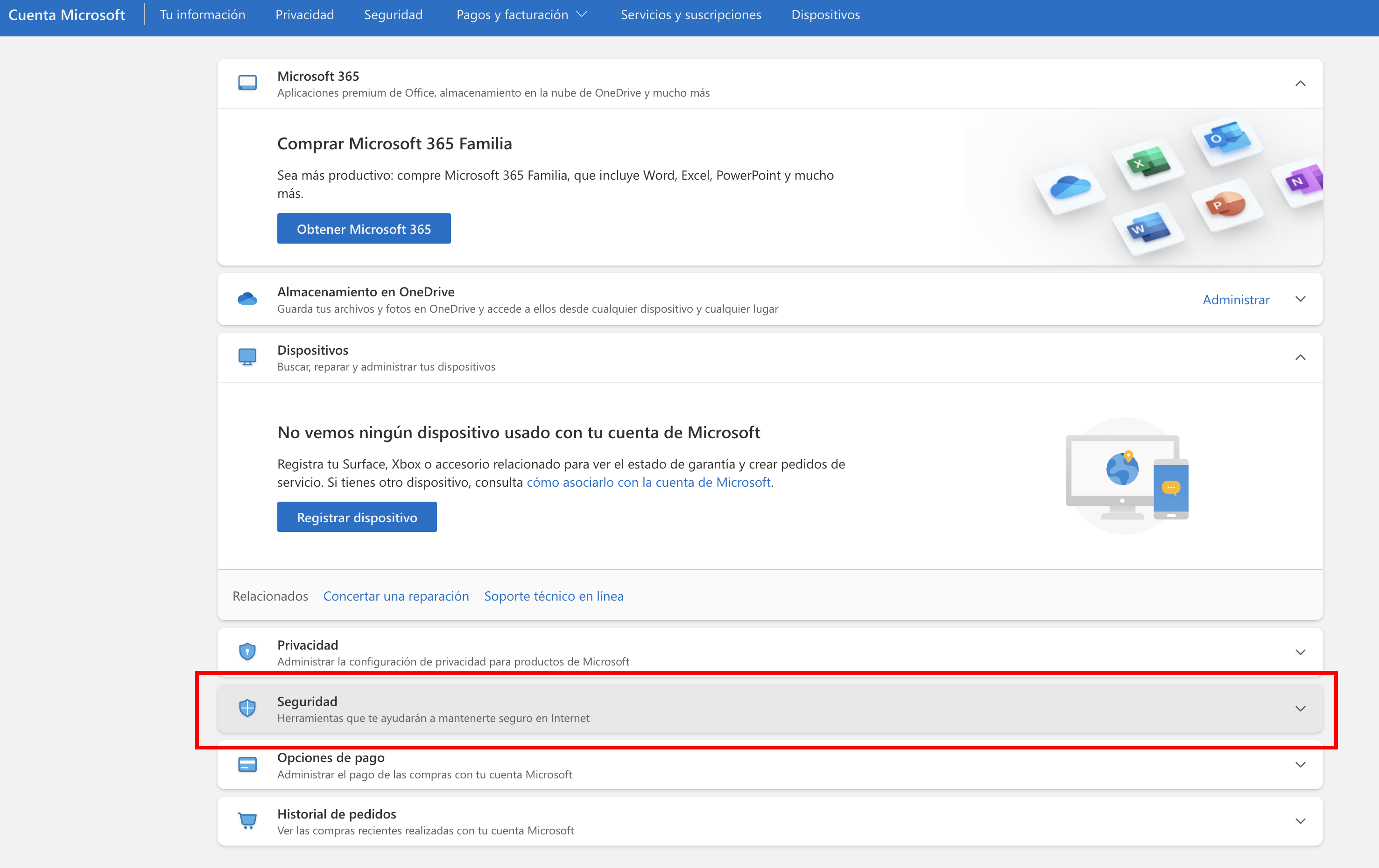Viewport: 1379px width, 868px height.
Task: Click the Seguridad shield icon
Action: point(247,708)
